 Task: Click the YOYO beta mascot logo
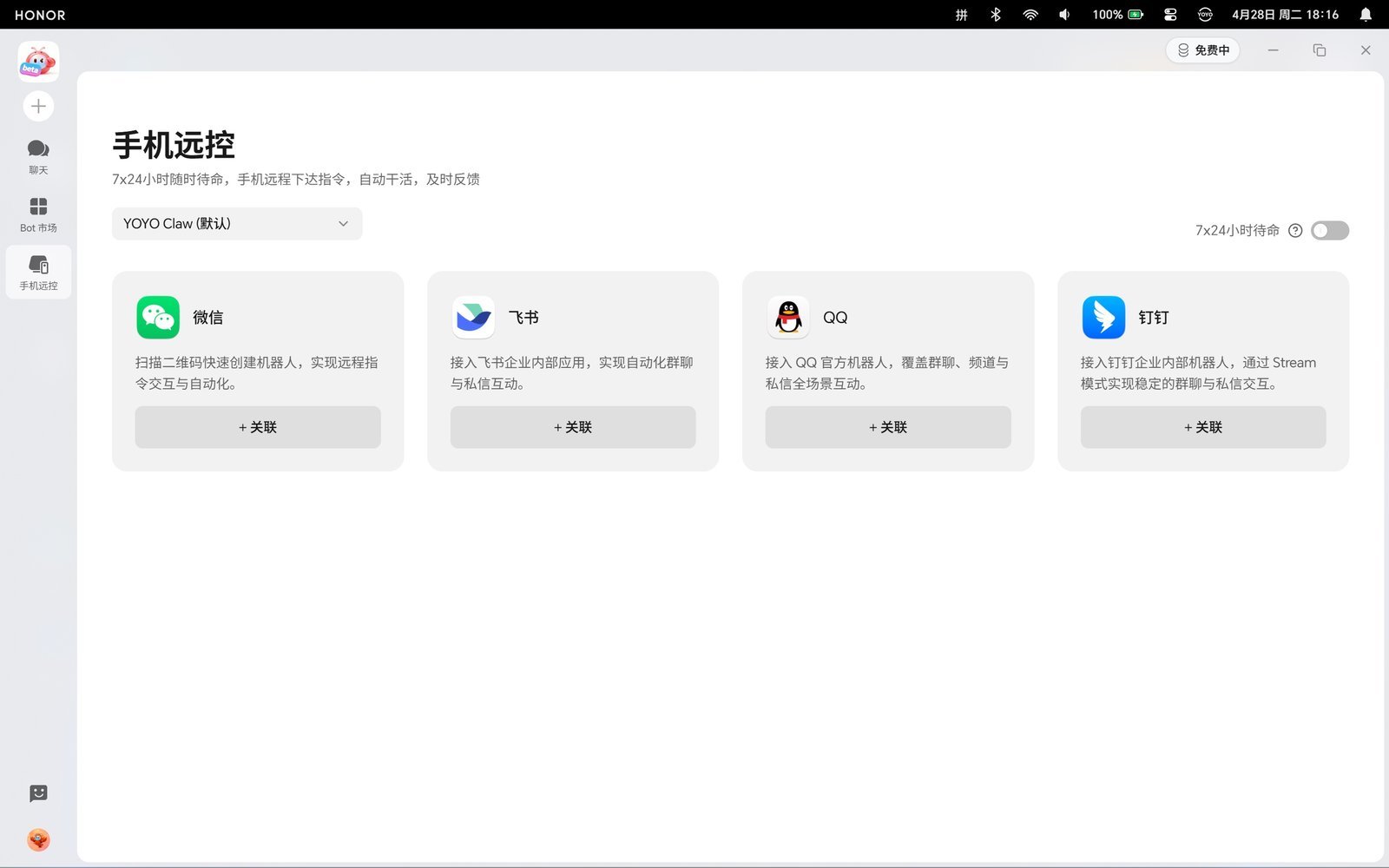[38, 62]
